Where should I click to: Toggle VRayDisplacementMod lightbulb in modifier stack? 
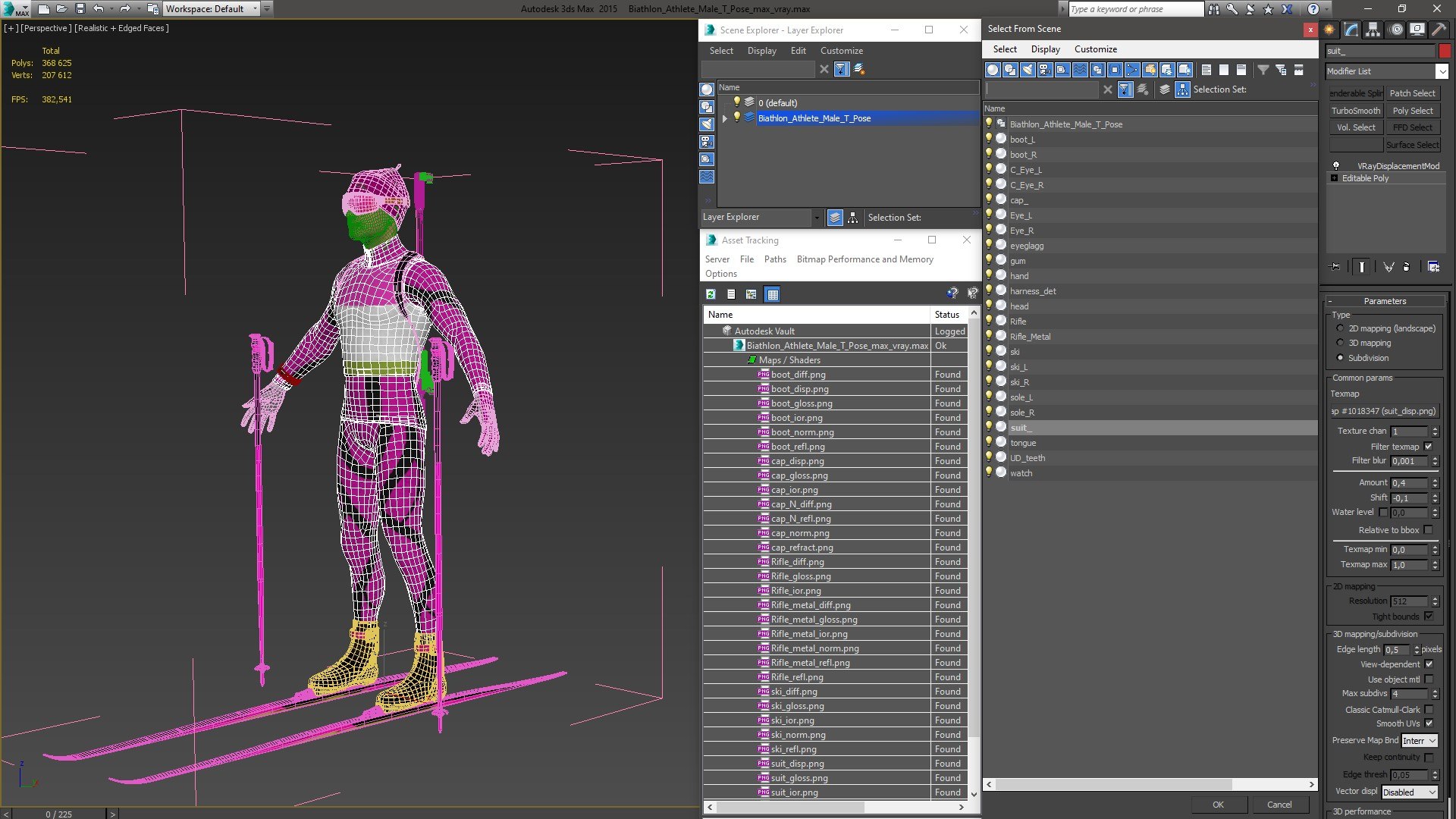click(x=1336, y=166)
